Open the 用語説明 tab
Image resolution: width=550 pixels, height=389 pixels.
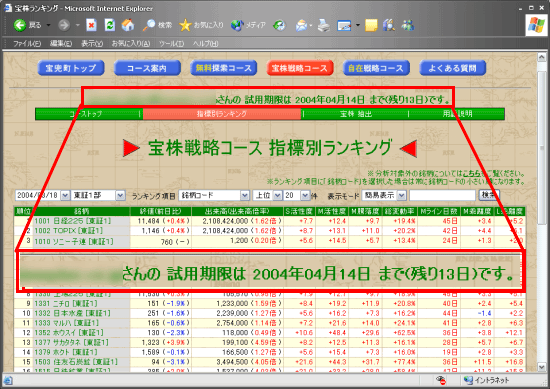click(457, 114)
